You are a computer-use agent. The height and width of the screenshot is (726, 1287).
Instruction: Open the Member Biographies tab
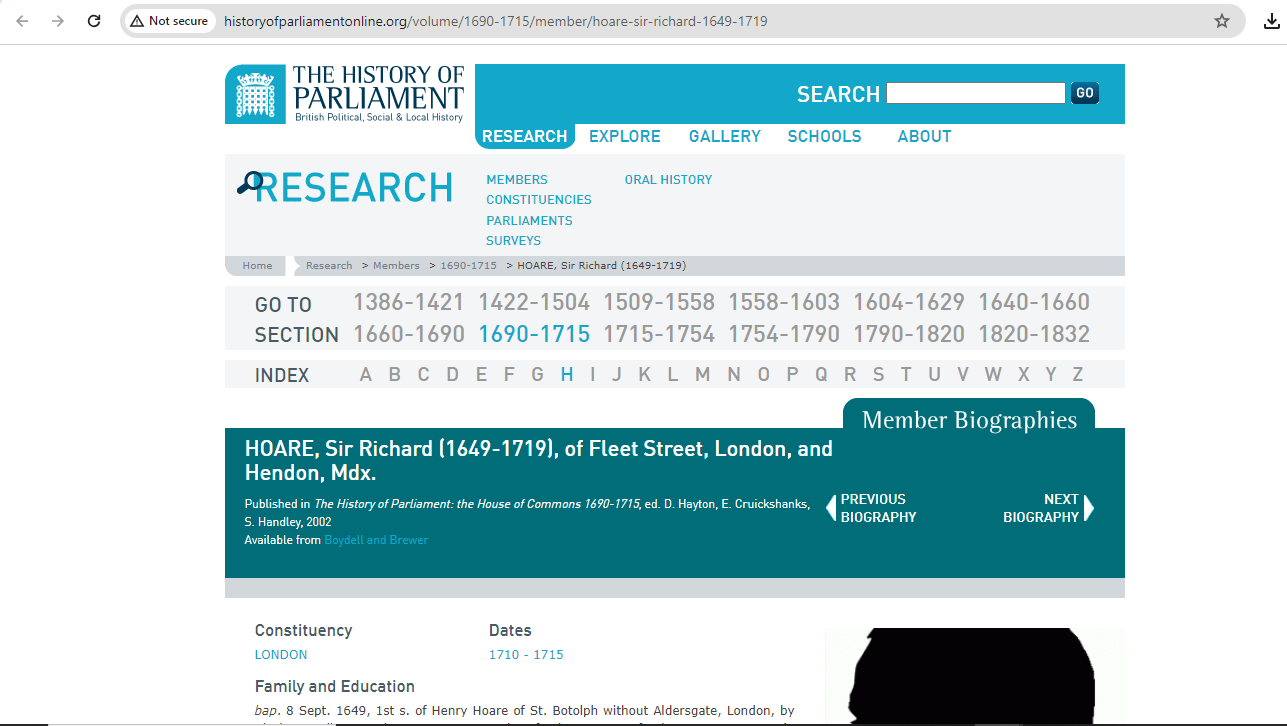[x=969, y=419]
